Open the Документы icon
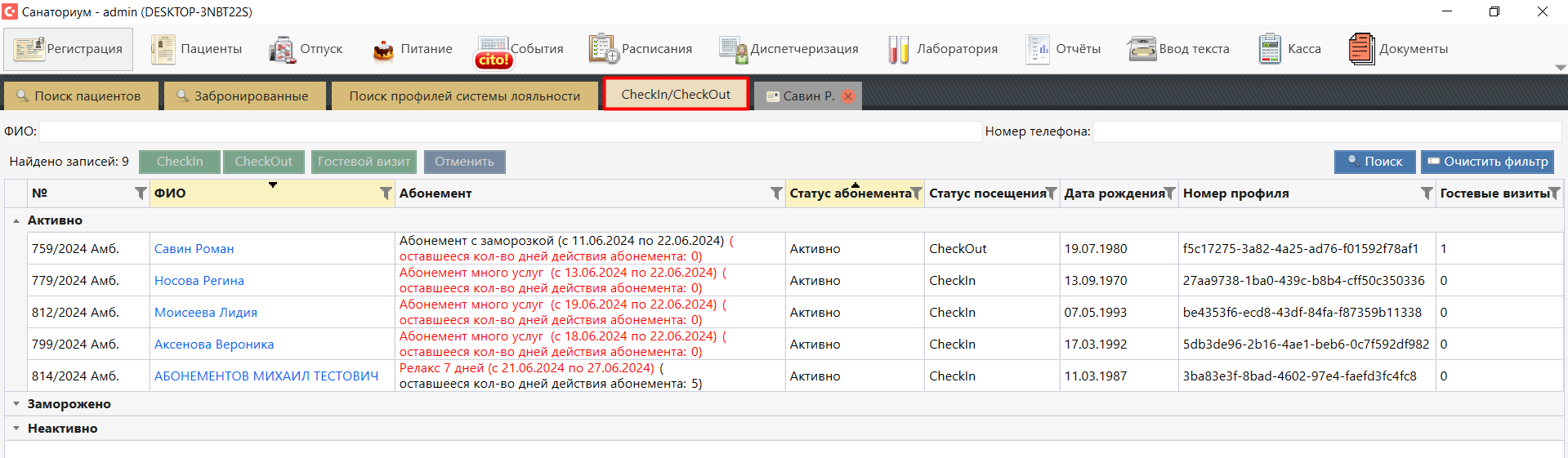Image resolution: width=1568 pixels, height=458 pixels. click(1361, 49)
